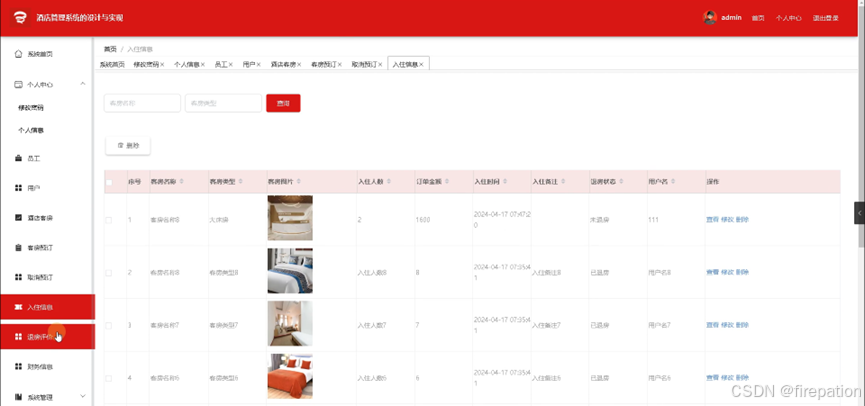Click 首页 link in top header

pos(758,18)
